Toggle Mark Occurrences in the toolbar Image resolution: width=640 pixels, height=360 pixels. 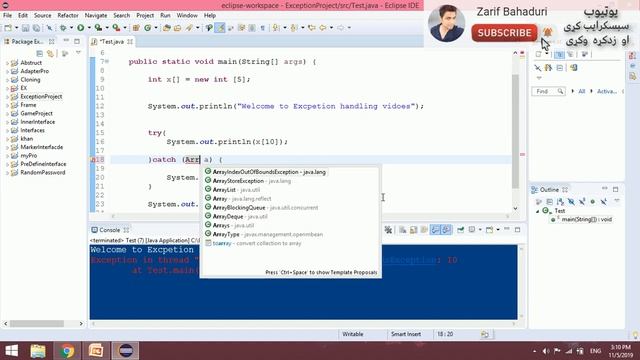220,28
